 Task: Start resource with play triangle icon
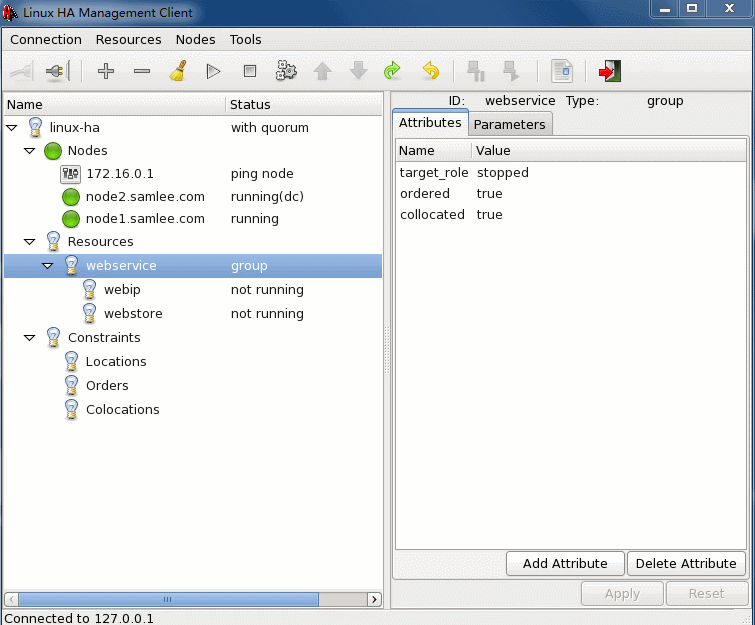tap(213, 72)
